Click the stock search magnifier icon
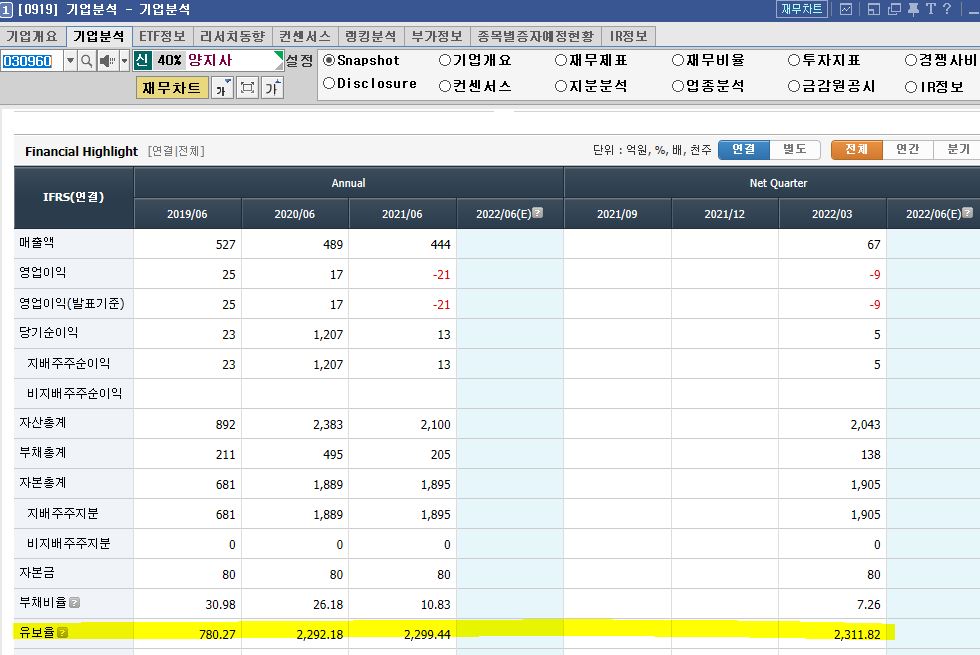The height and width of the screenshot is (655, 980). (x=87, y=61)
